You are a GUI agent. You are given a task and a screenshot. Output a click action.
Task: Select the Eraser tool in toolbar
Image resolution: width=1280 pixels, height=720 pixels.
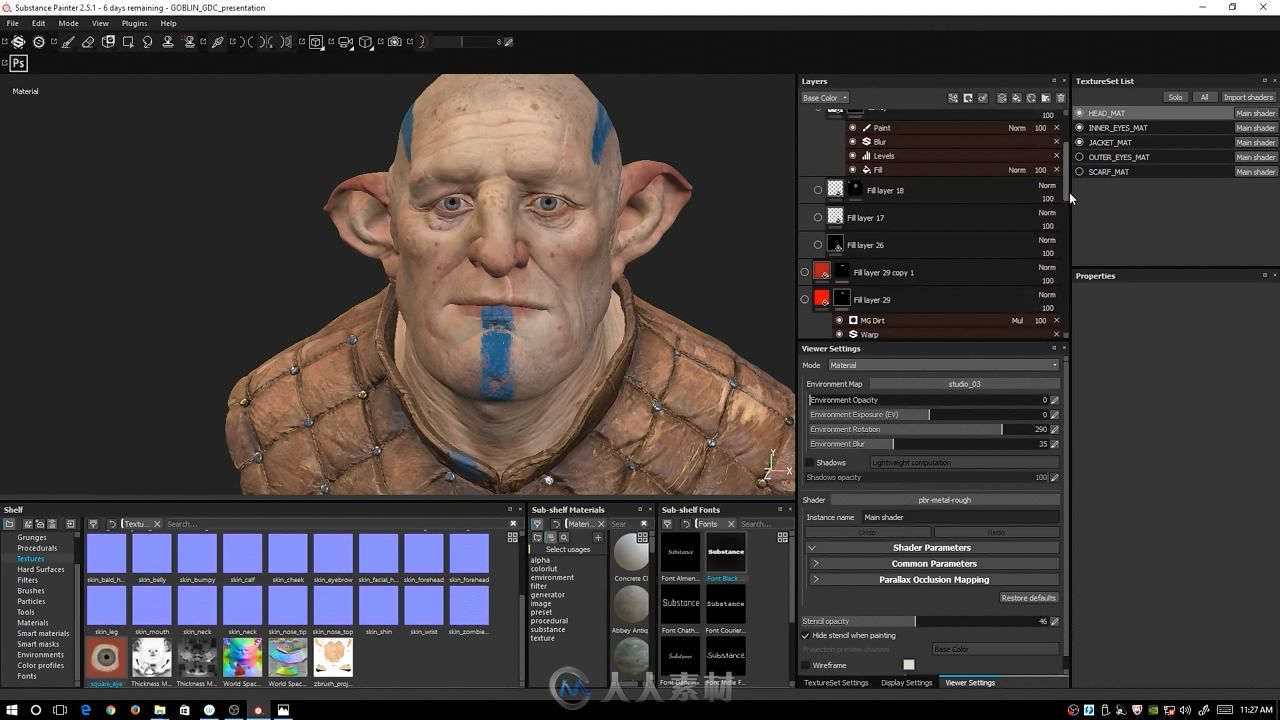point(88,42)
